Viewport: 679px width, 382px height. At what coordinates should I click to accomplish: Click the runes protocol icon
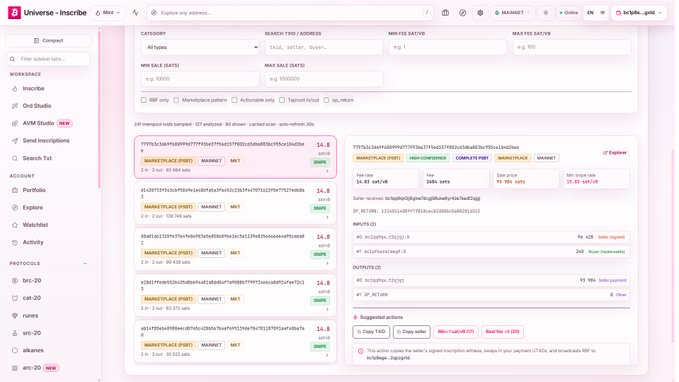(x=15, y=315)
